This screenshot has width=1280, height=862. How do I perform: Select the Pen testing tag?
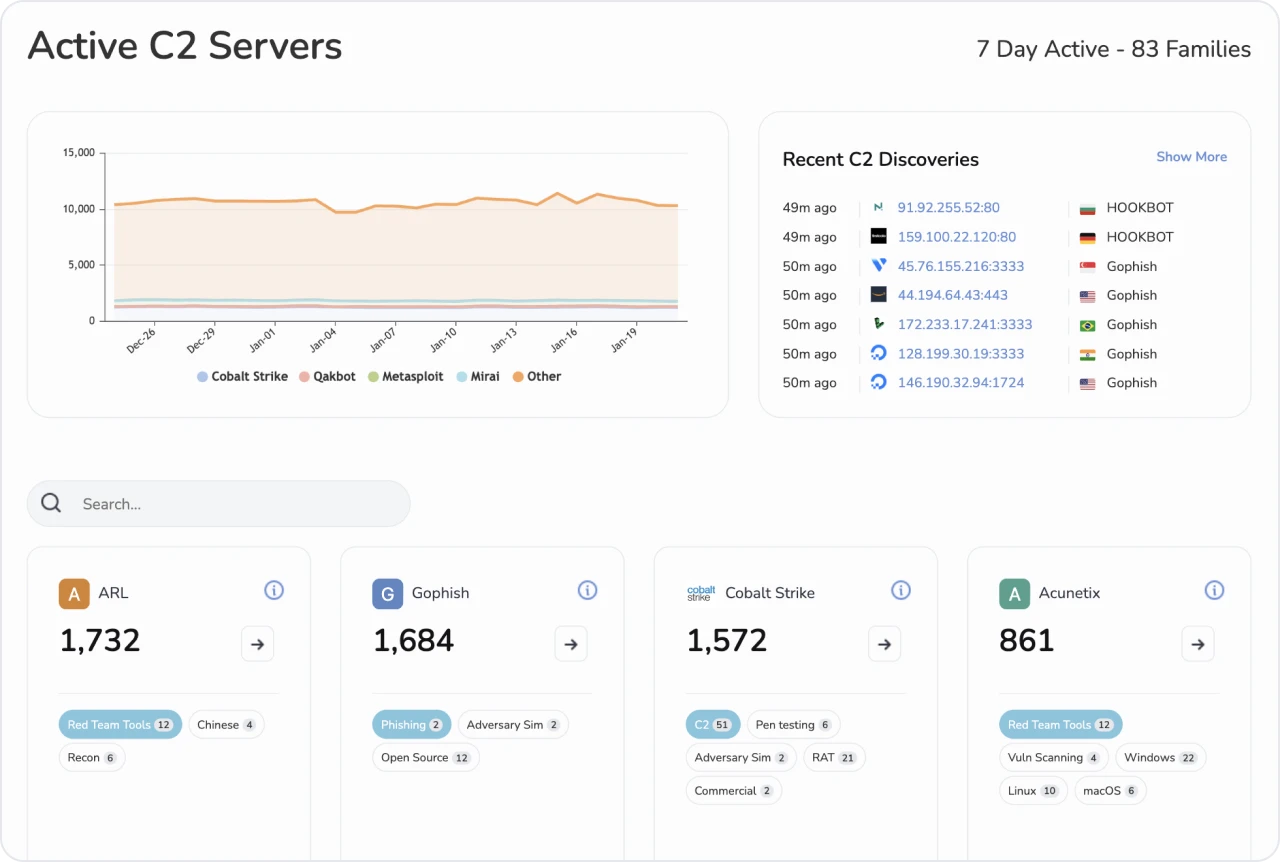793,725
